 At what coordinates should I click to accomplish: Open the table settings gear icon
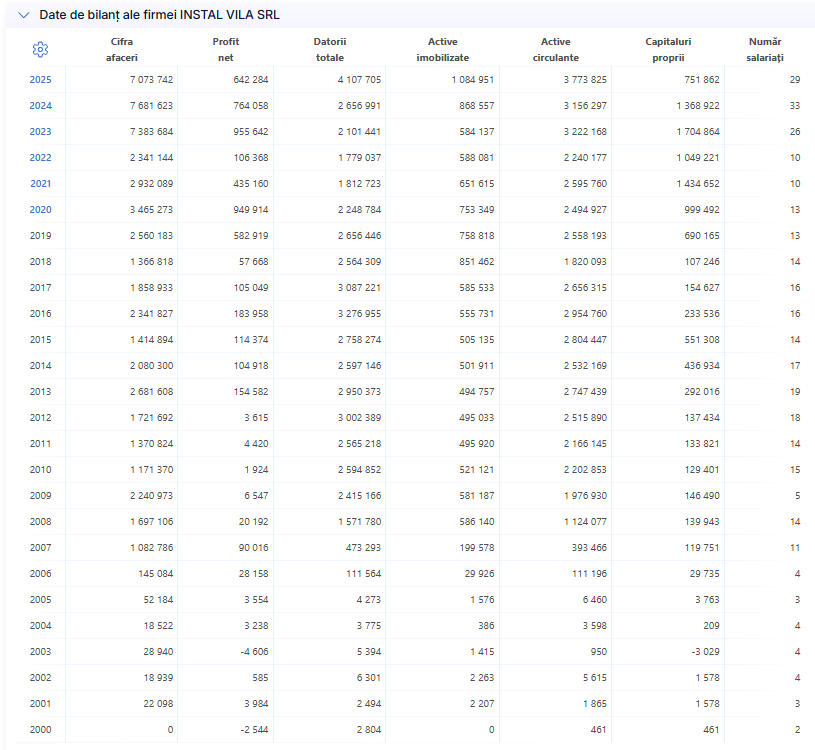[40, 49]
